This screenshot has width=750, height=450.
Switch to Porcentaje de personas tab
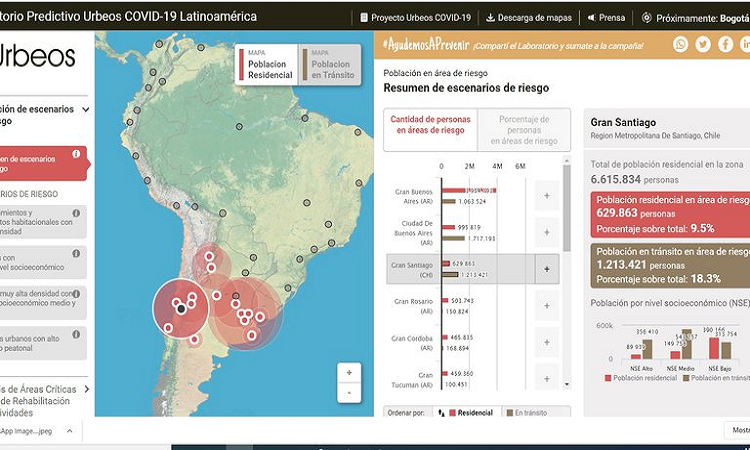pos(524,130)
